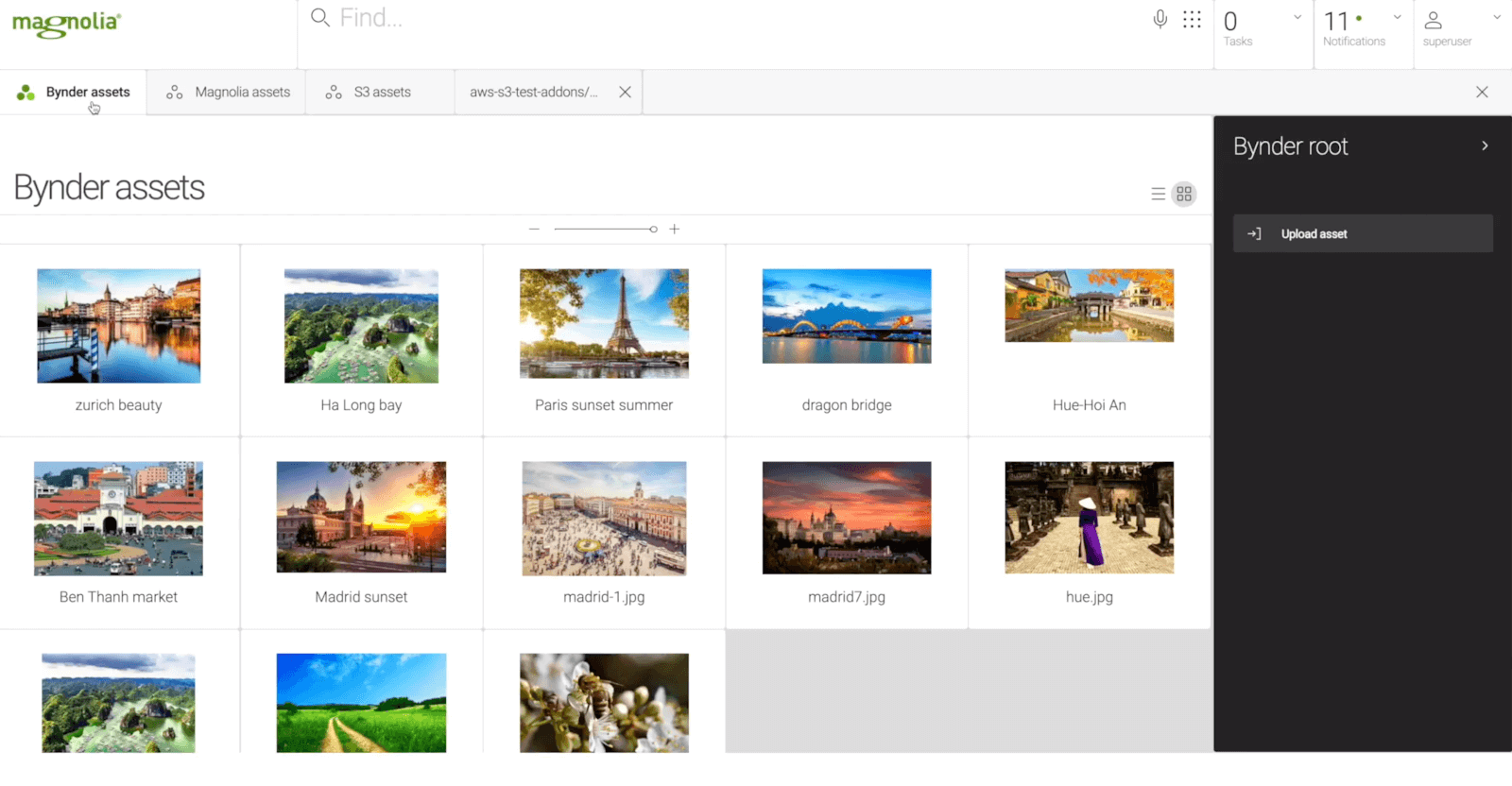
Task: Activate voice search microphone icon
Action: [x=1160, y=19]
